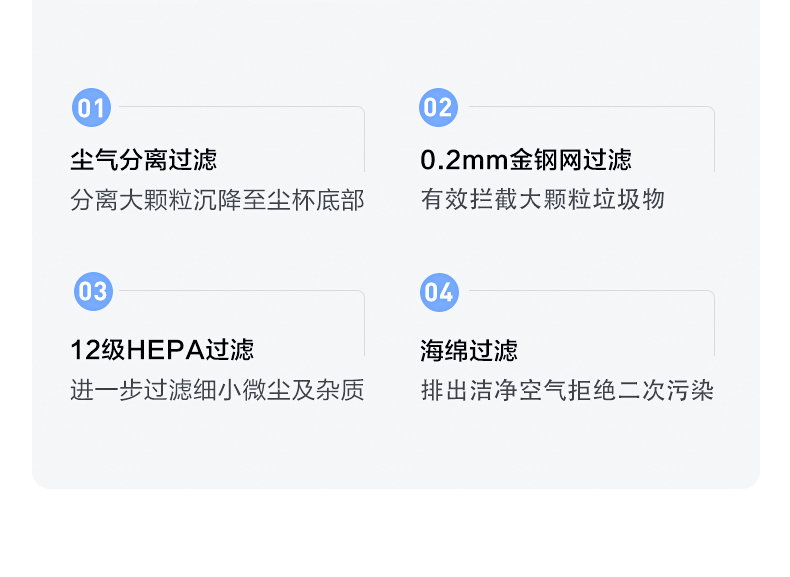Click the bracket line beside badge 03

pyautogui.click(x=240, y=291)
